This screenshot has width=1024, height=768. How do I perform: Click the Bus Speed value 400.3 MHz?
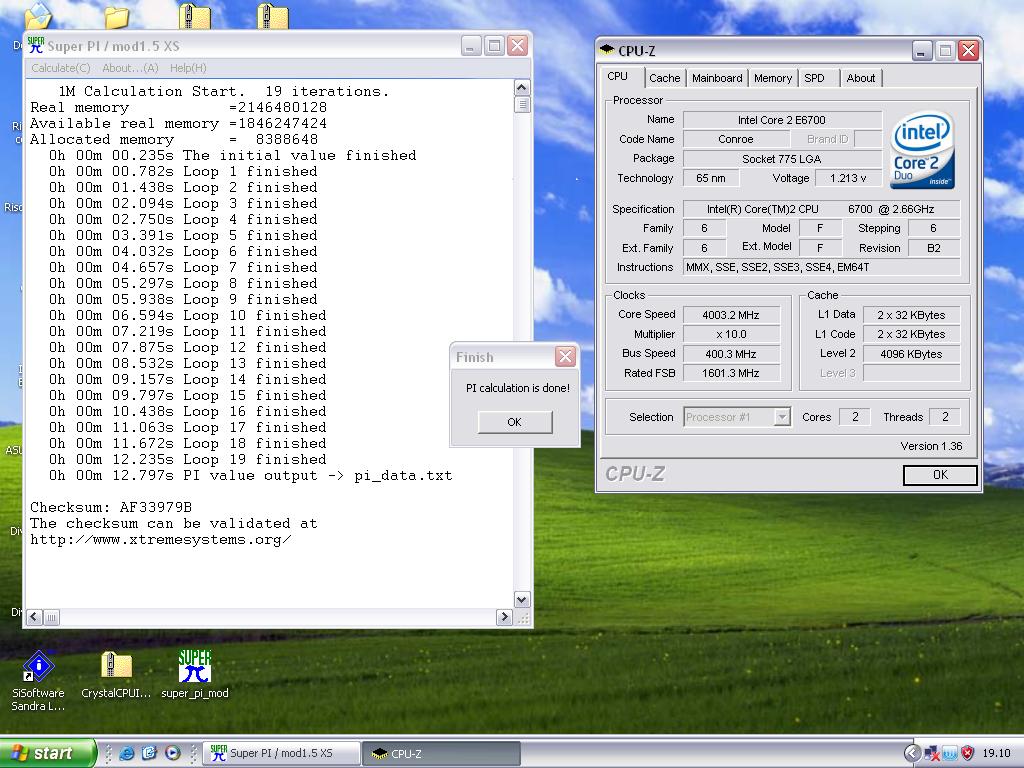(x=731, y=354)
